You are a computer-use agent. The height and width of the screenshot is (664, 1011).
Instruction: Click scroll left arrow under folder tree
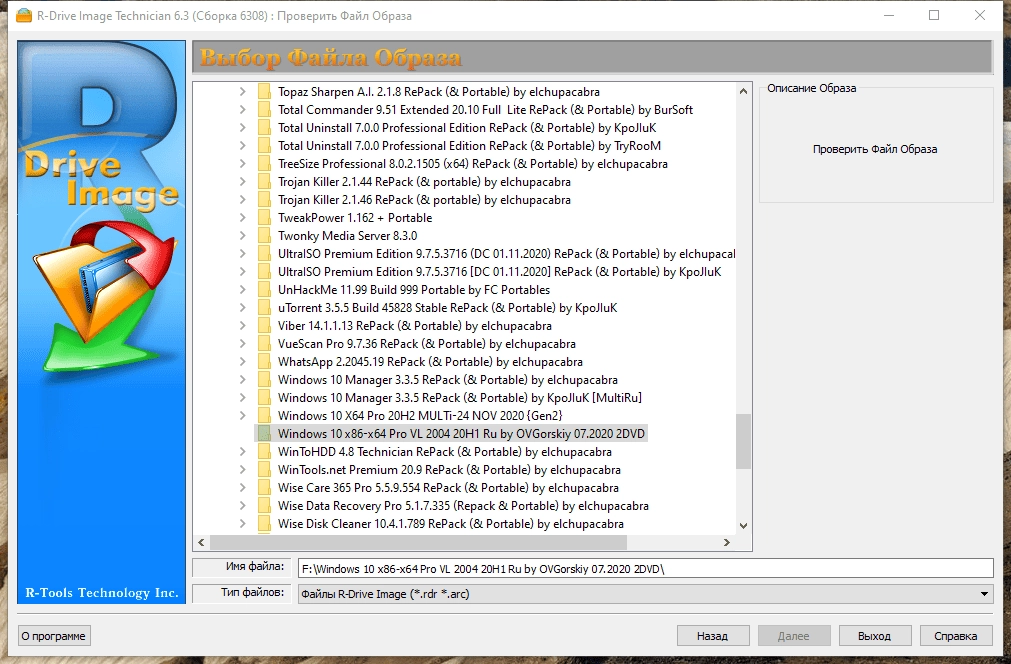pyautogui.click(x=201, y=543)
